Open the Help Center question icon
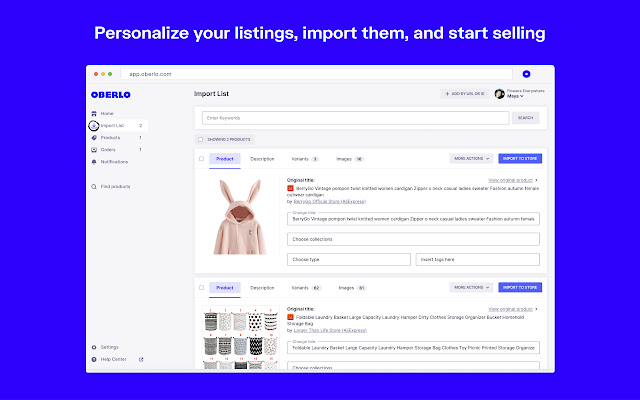Viewport: 640px width, 400px height. (x=94, y=360)
